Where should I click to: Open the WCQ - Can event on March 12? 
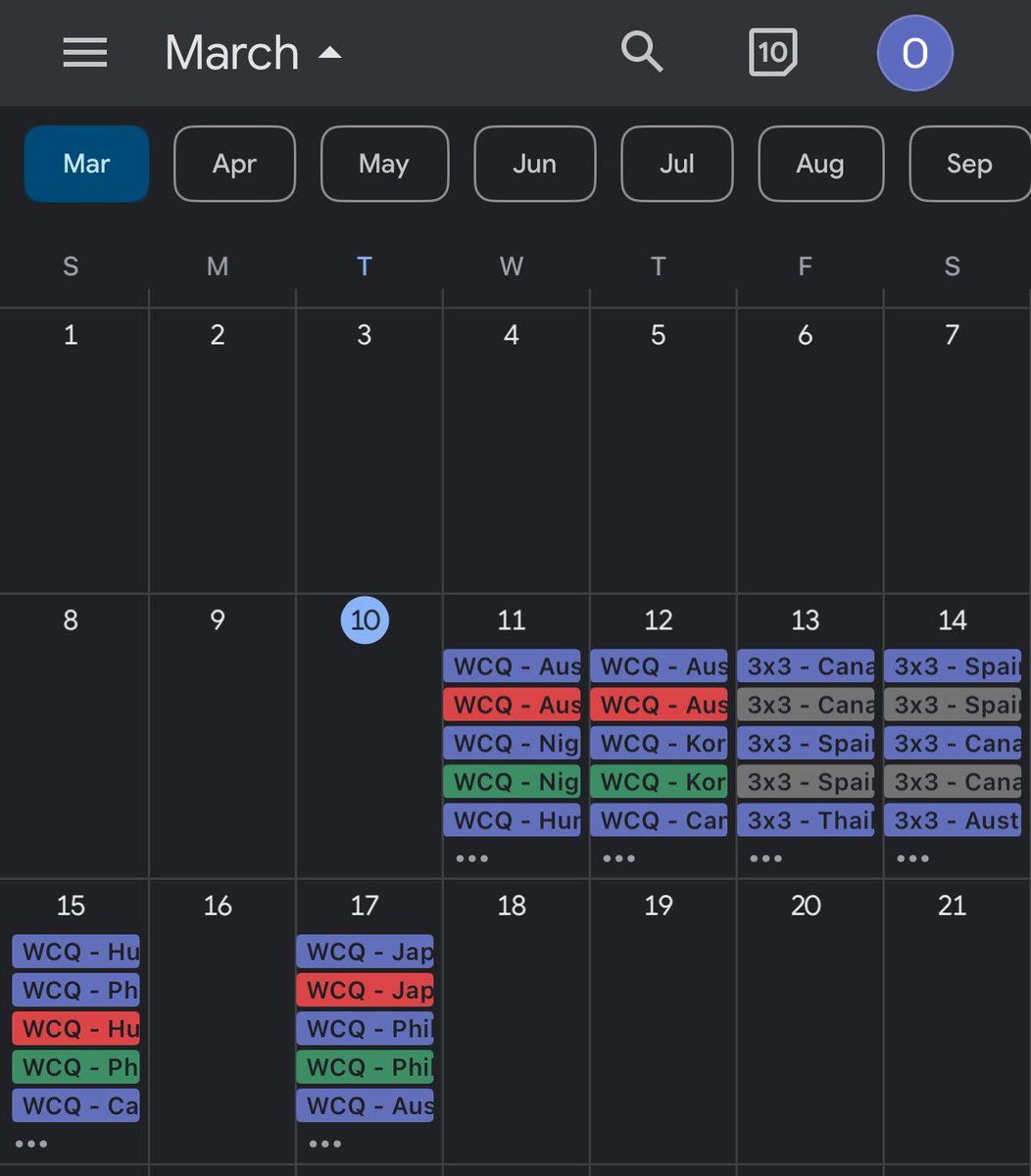click(x=659, y=820)
